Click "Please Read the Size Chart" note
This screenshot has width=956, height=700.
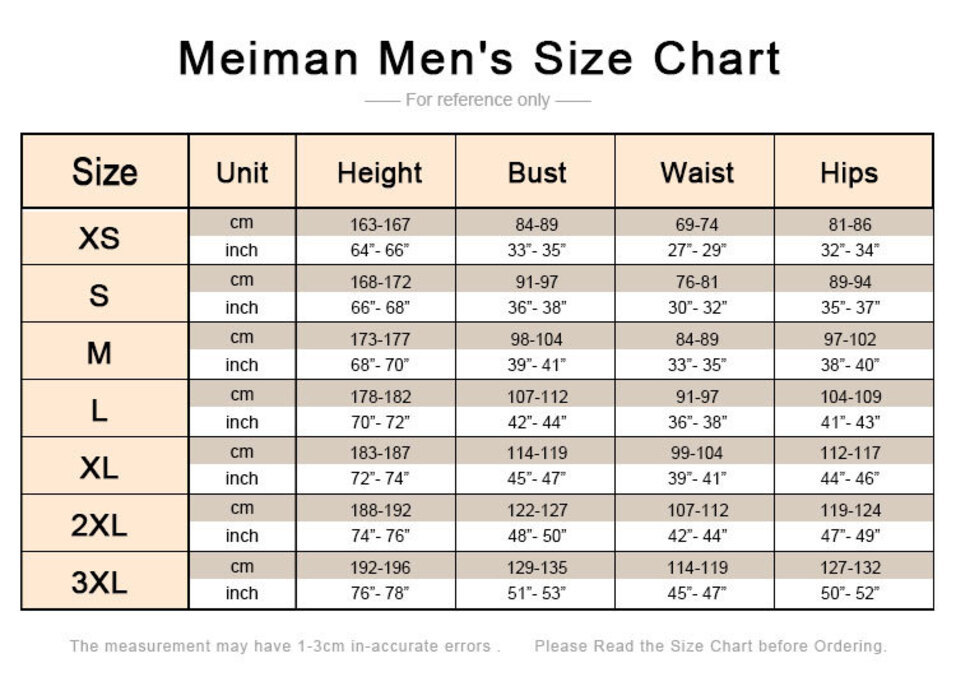(x=710, y=646)
